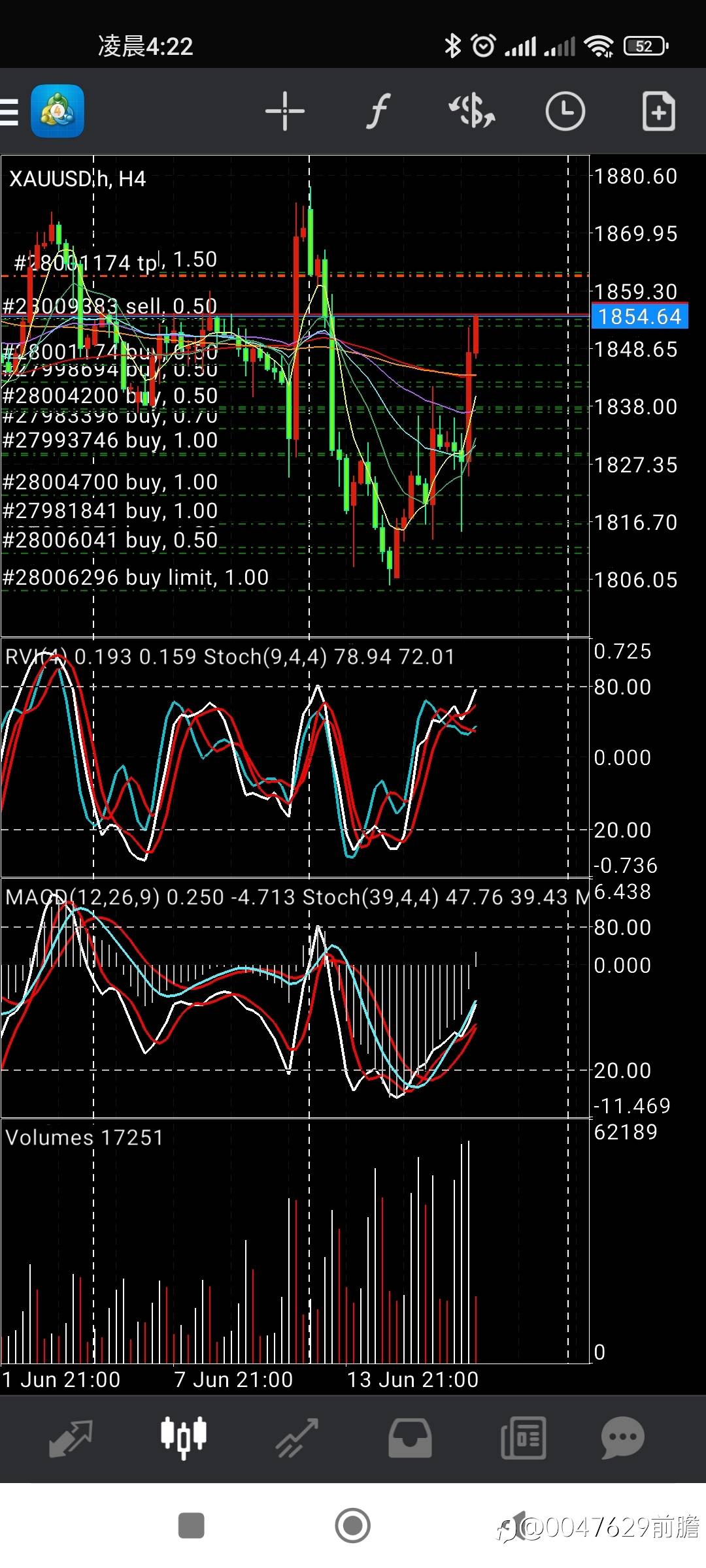Tap the 7 Jun 21:00 time axis label
This screenshot has width=706, height=1568.
point(233,1380)
